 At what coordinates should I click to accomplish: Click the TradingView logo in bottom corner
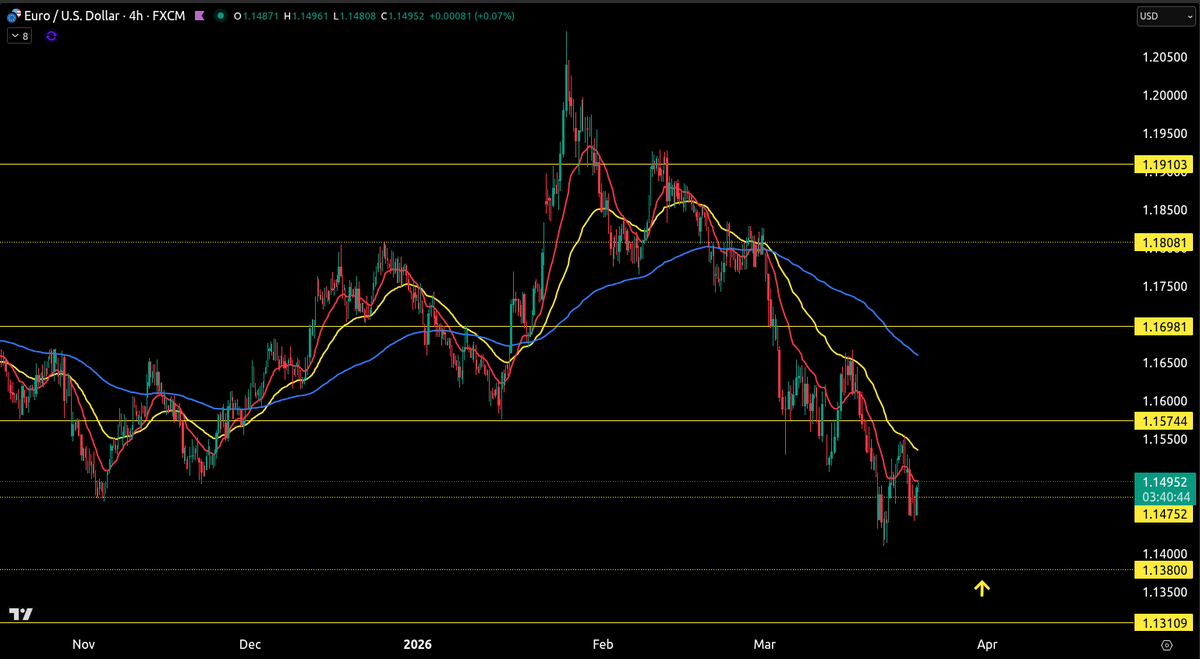pyautogui.click(x=20, y=614)
